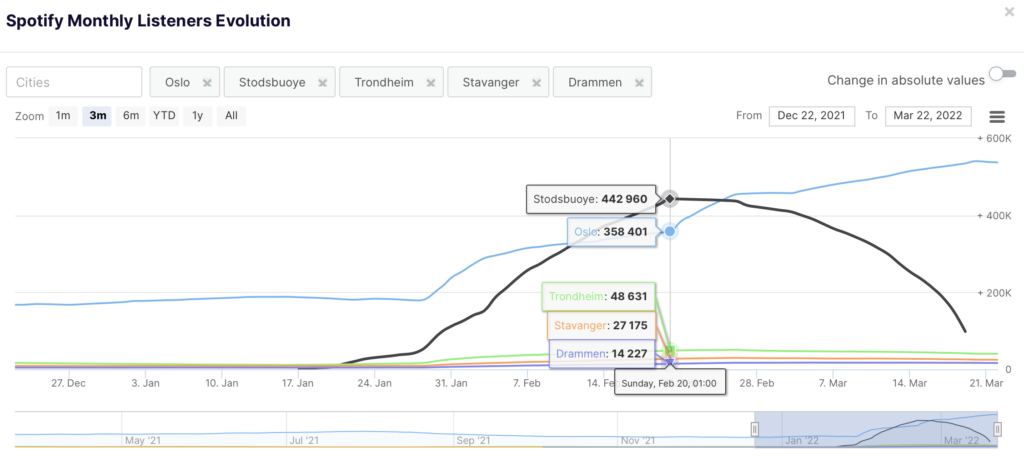
Task: Click the Sunday, Feb 20, 01:00 label
Action: click(669, 383)
